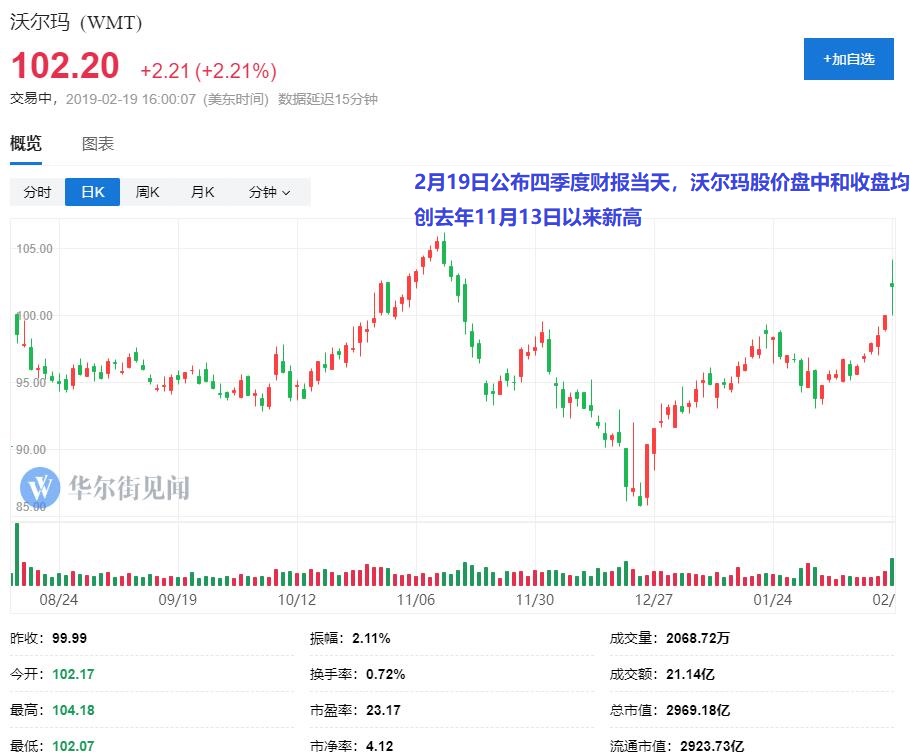Click the 01/24 date axis label
922x756 pixels.
(x=772, y=600)
